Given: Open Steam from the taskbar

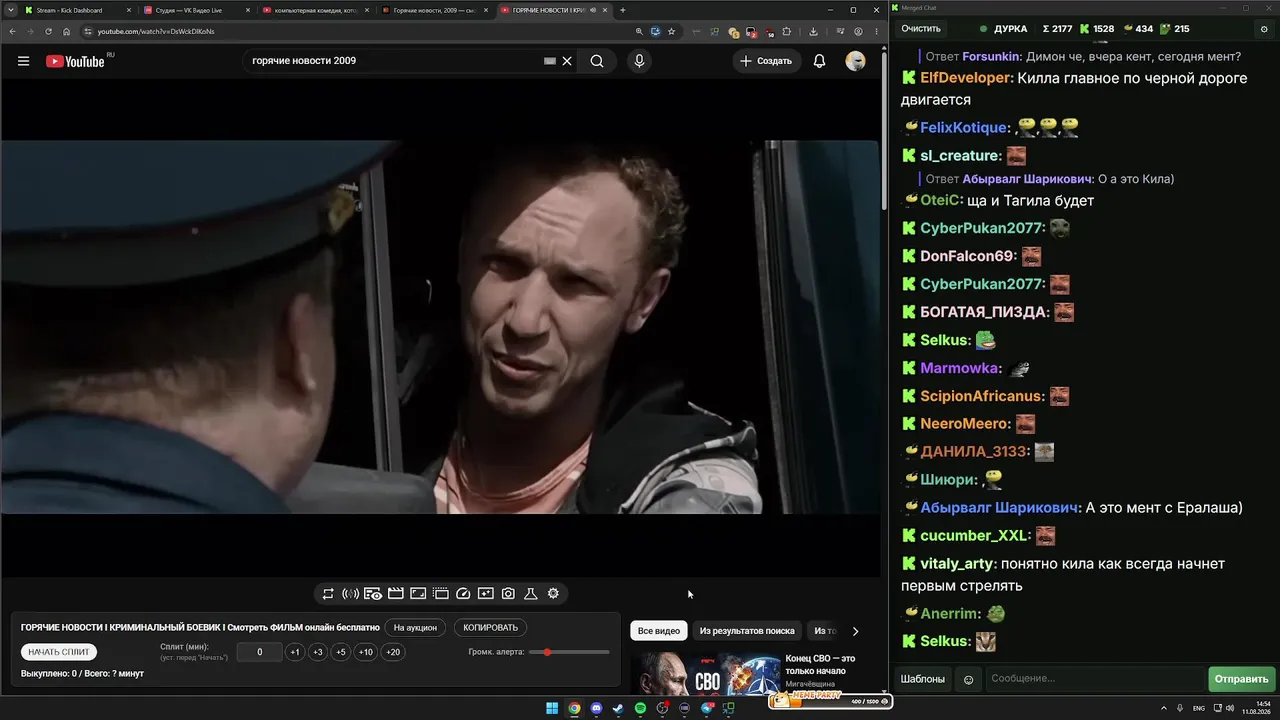Looking at the screenshot, I should 619,709.
